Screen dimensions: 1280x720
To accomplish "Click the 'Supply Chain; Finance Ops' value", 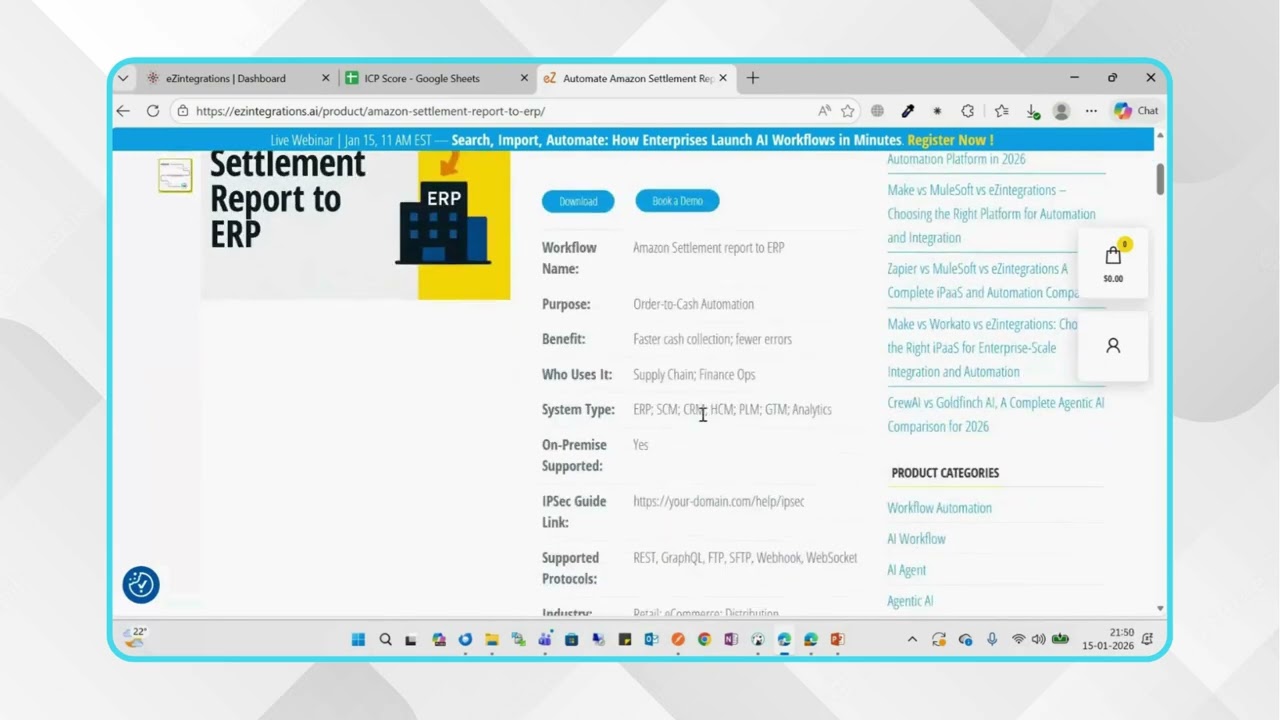I will [694, 375].
